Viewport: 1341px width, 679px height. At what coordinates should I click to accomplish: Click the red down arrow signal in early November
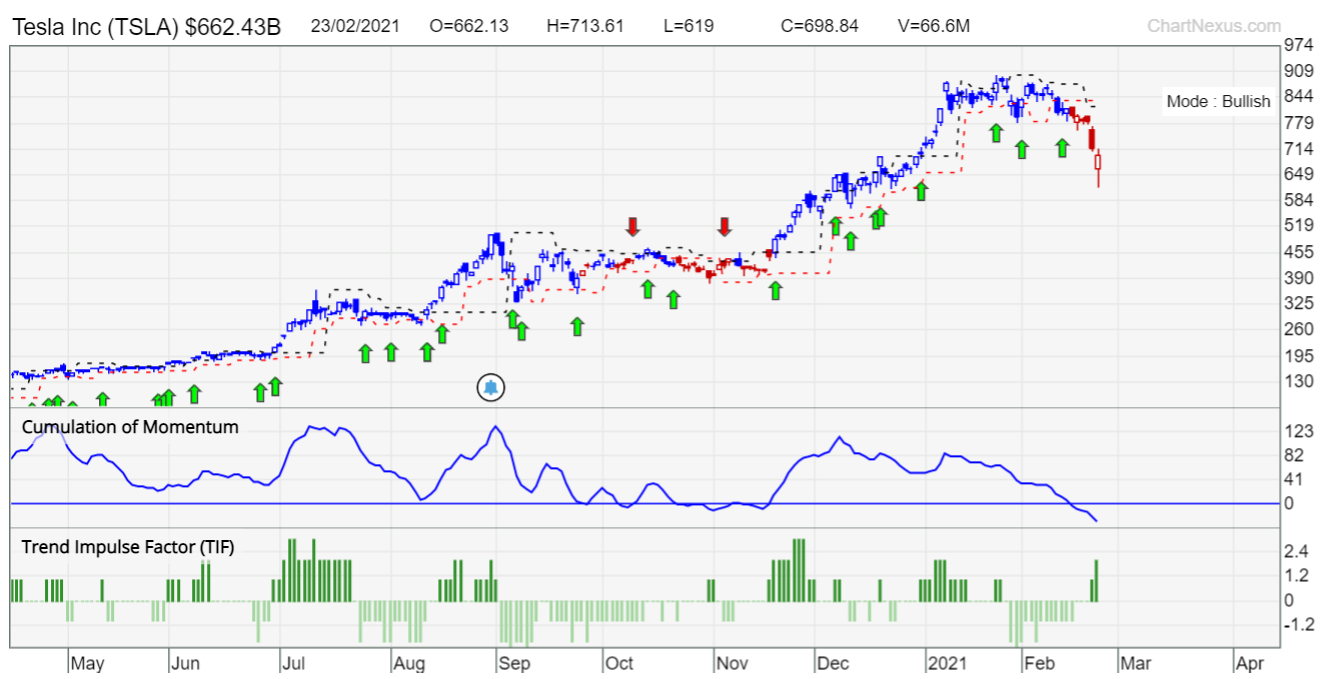(725, 226)
